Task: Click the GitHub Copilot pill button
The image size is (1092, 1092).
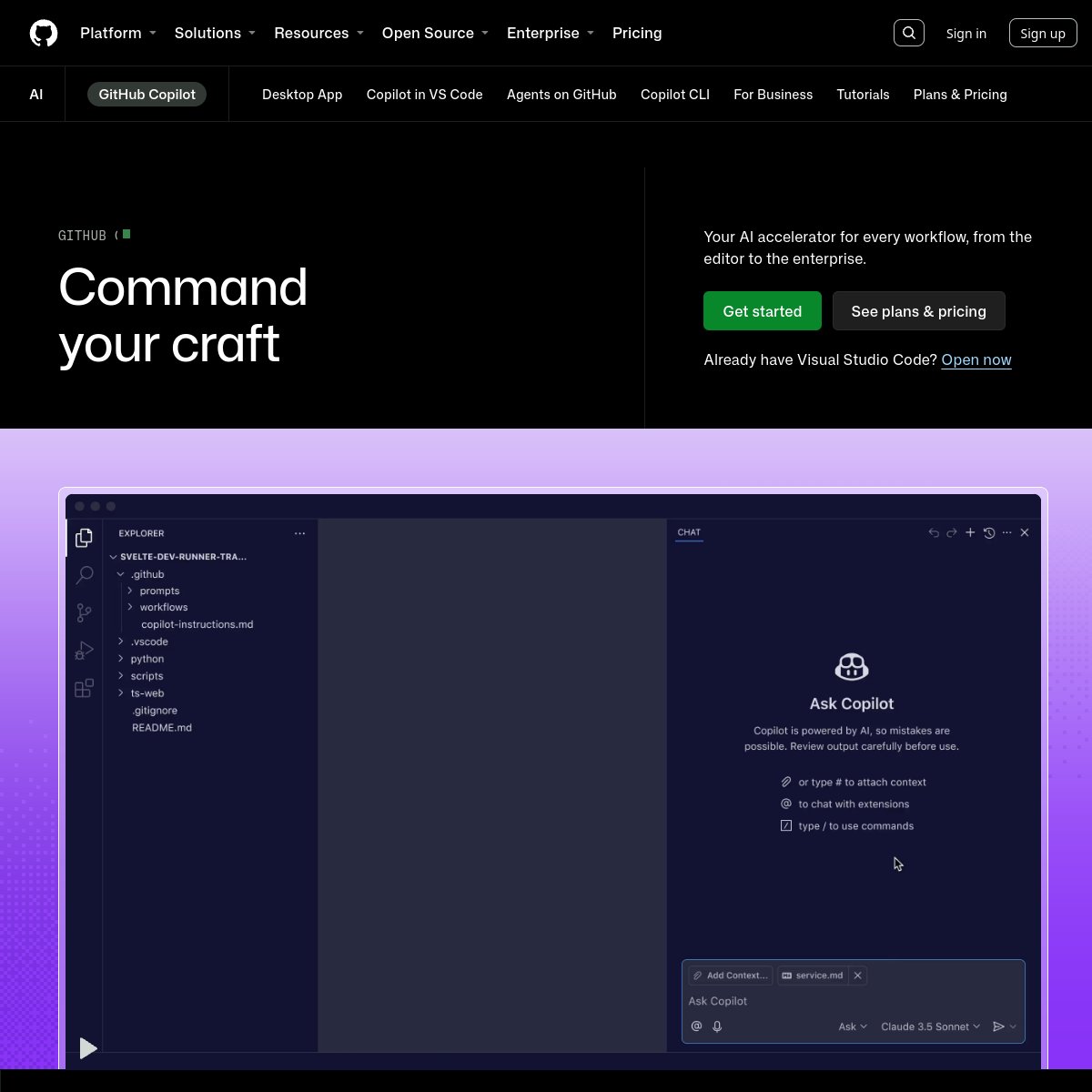Action: [x=147, y=95]
